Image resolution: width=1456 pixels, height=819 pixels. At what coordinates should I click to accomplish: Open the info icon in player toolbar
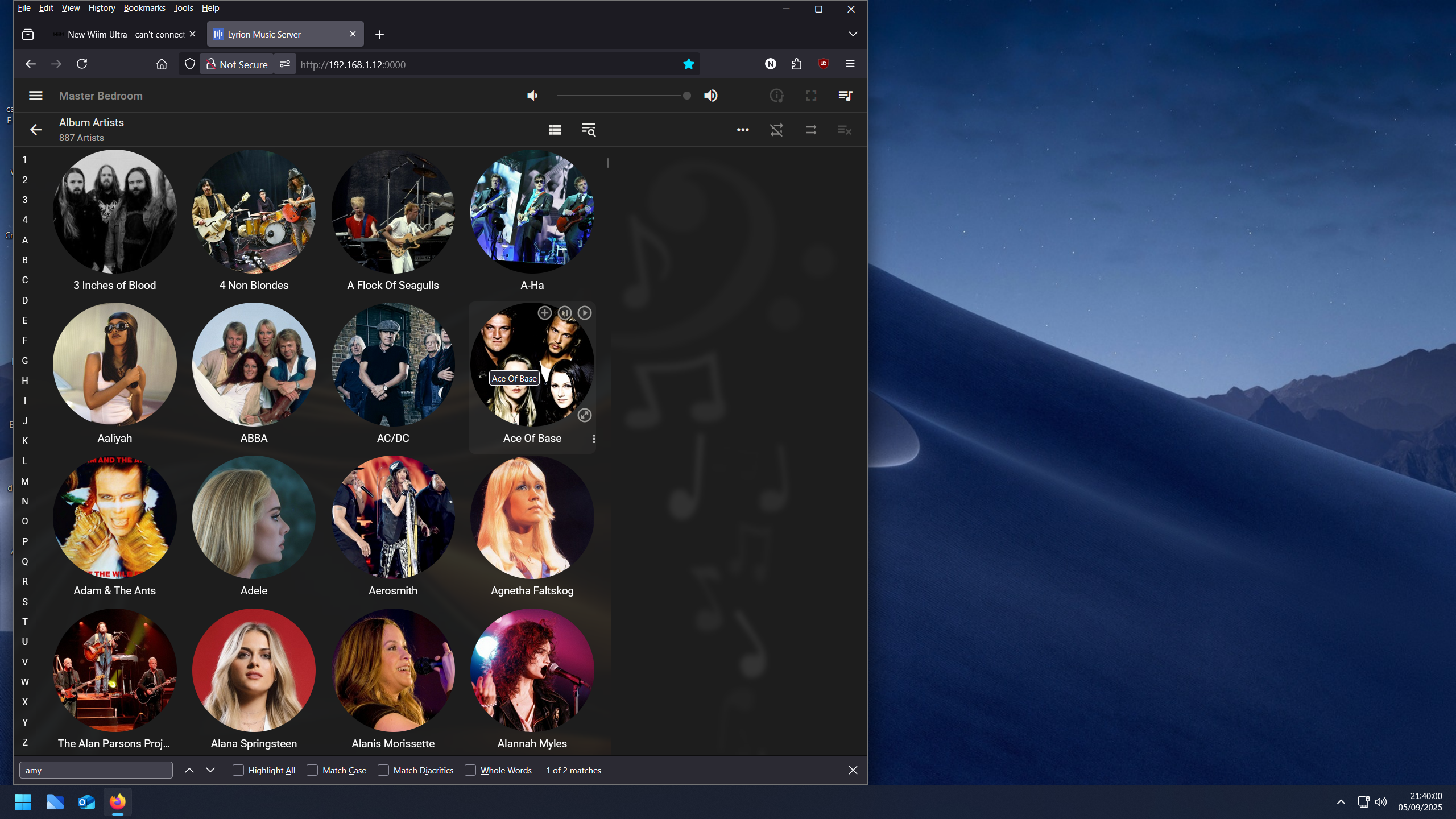776,96
